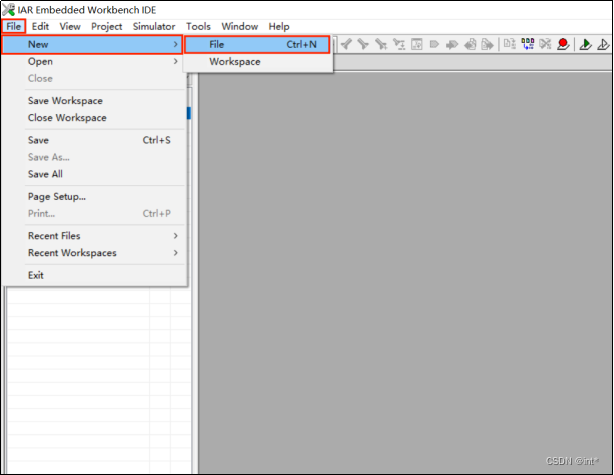
Task: Click the Compile toolbar icon
Action: pyautogui.click(x=509, y=44)
